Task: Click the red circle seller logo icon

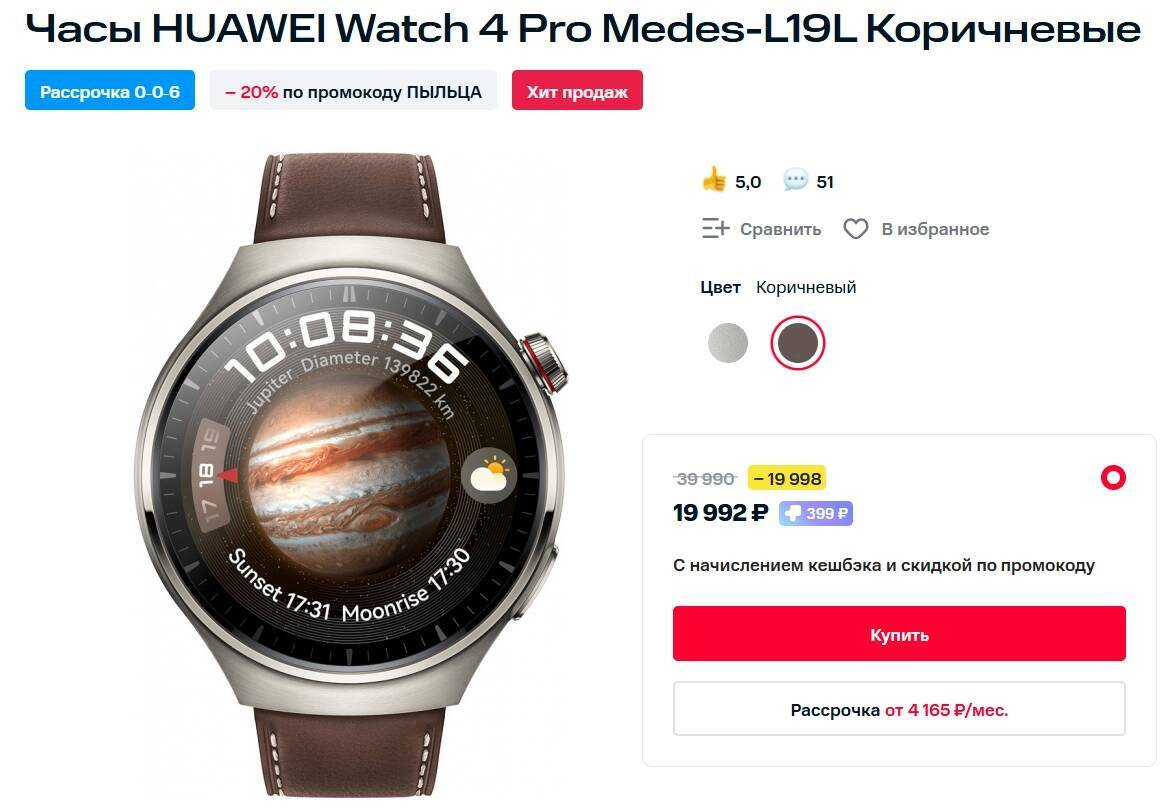Action: click(x=1112, y=477)
